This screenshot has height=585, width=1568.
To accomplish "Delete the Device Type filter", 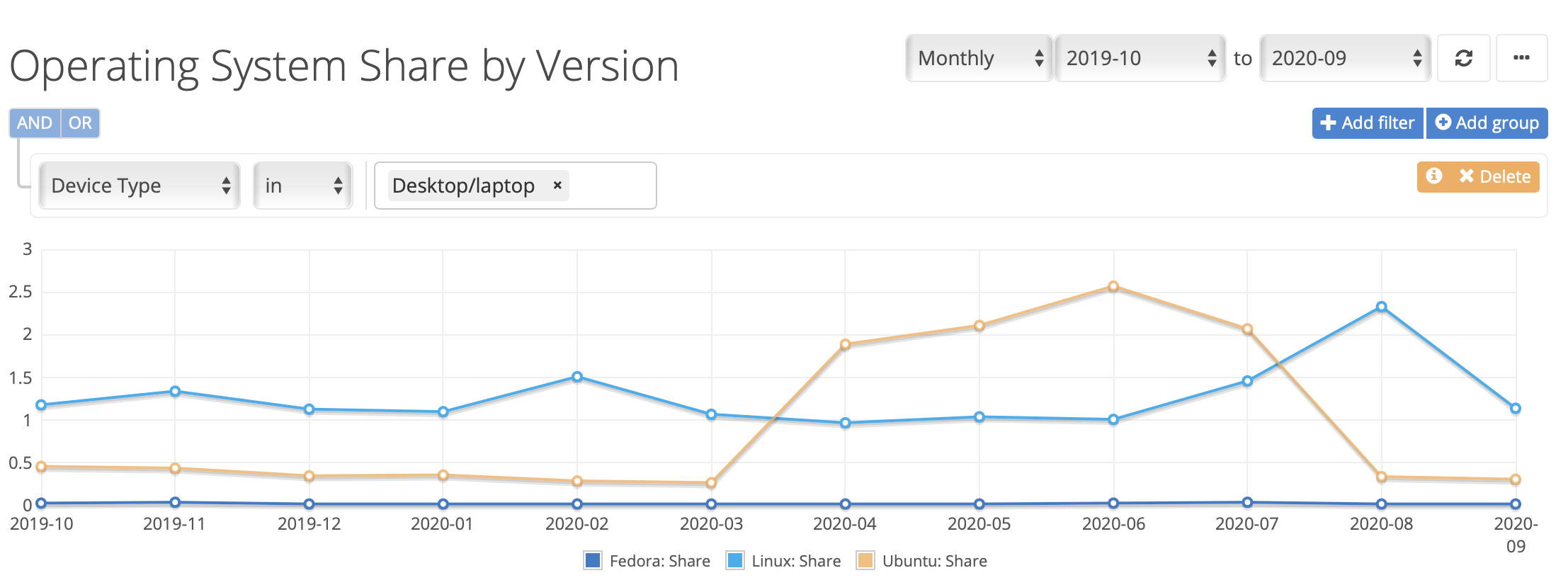I will 1494,176.
